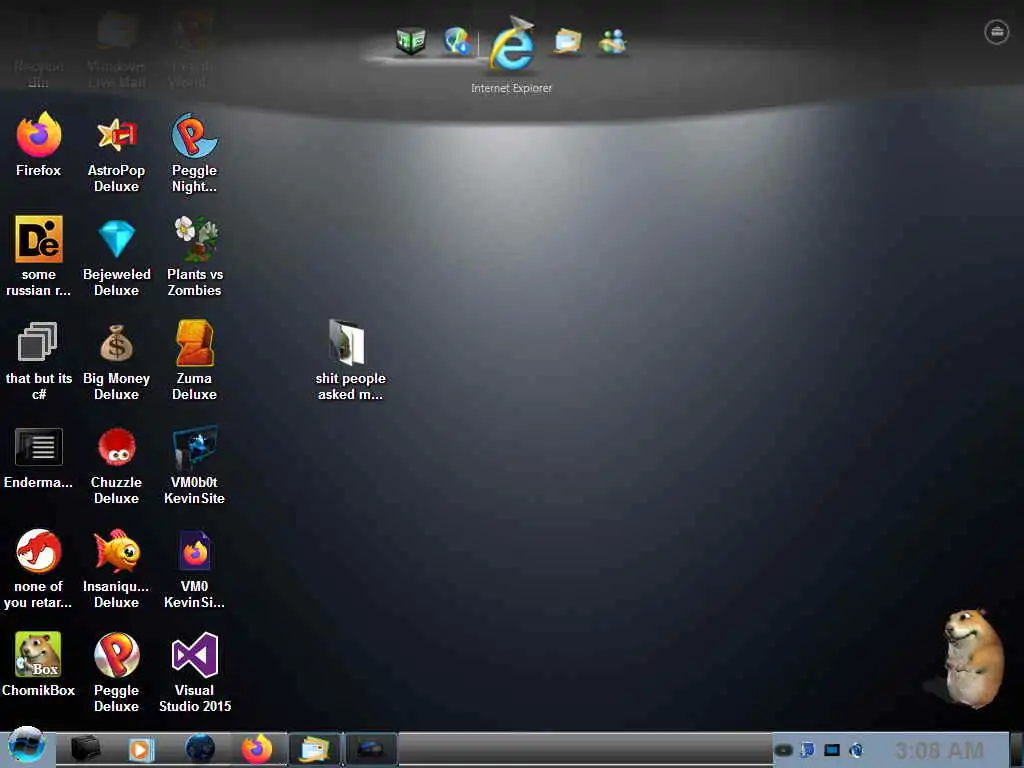Select the 'that but its c#' icon
The height and width of the screenshot is (768, 1024).
[x=39, y=360]
